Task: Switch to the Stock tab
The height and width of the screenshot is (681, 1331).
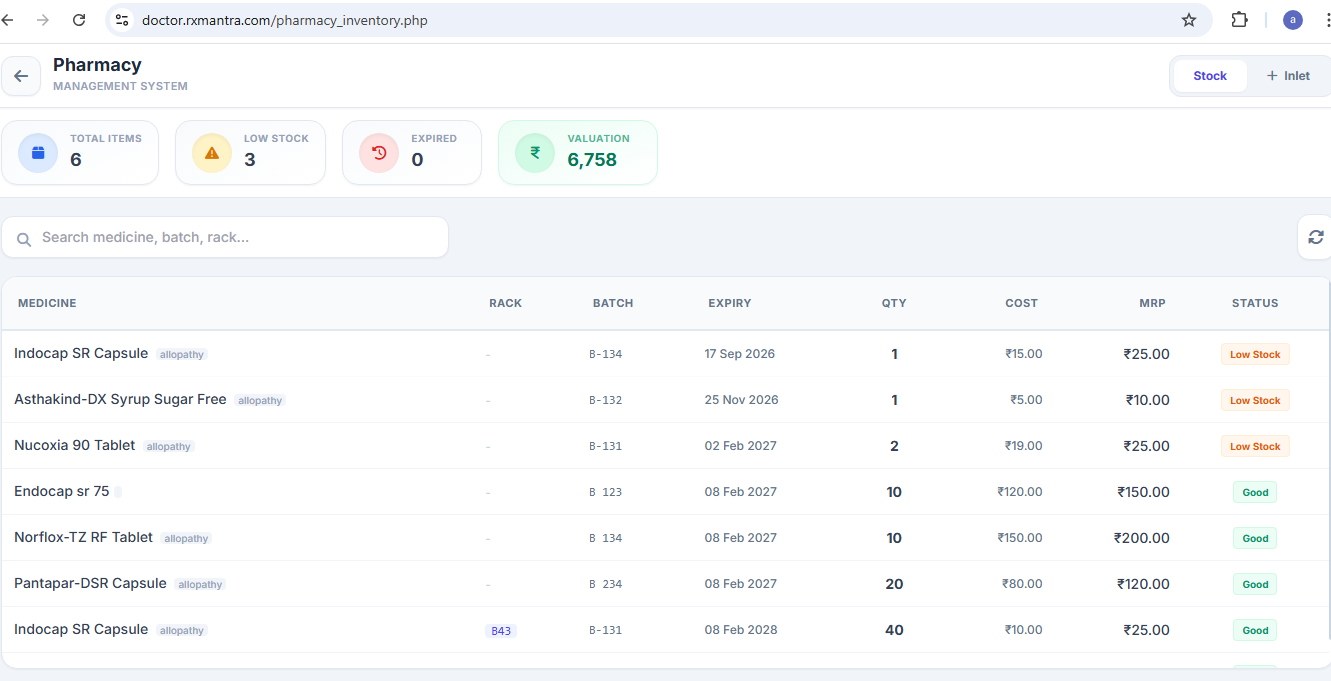Action: 1209,76
